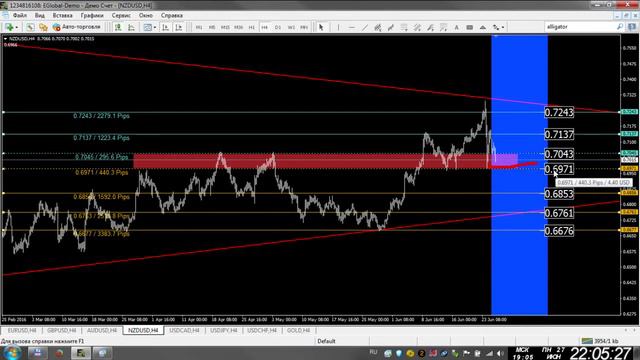Click the 3954/1 kb connection status
The height and width of the screenshot is (360, 640).
pos(600,341)
